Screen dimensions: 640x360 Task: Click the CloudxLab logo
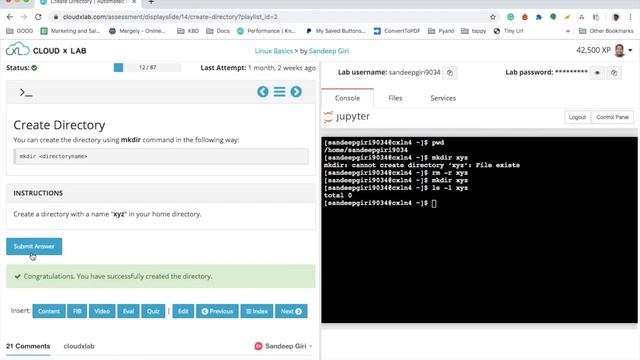(46, 50)
